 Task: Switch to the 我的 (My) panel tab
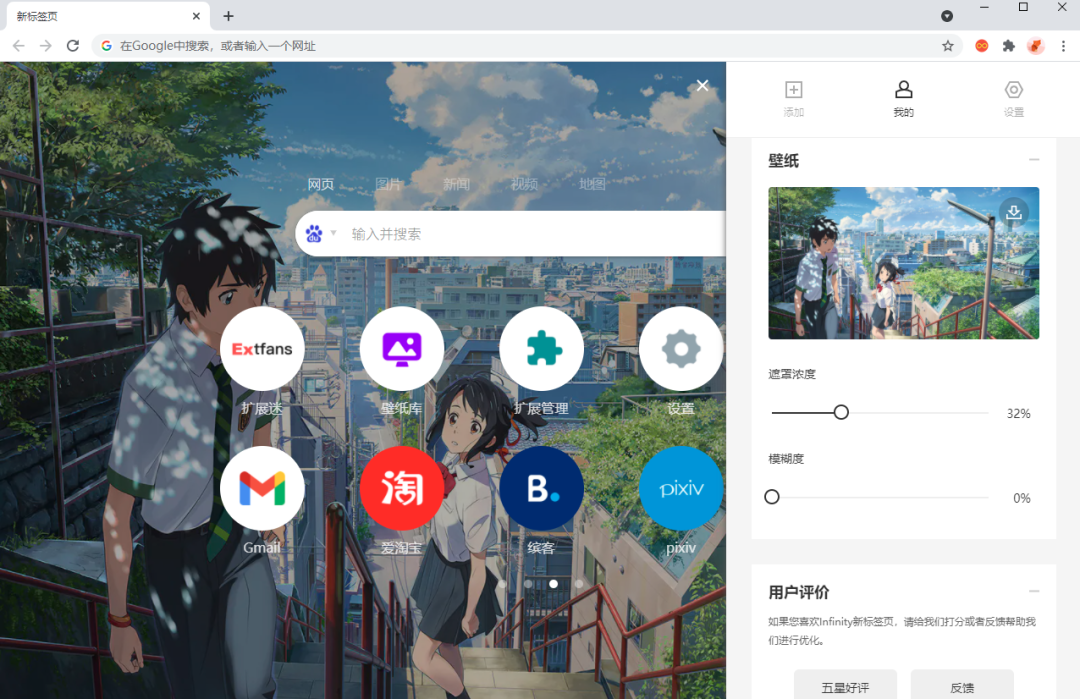tap(904, 98)
